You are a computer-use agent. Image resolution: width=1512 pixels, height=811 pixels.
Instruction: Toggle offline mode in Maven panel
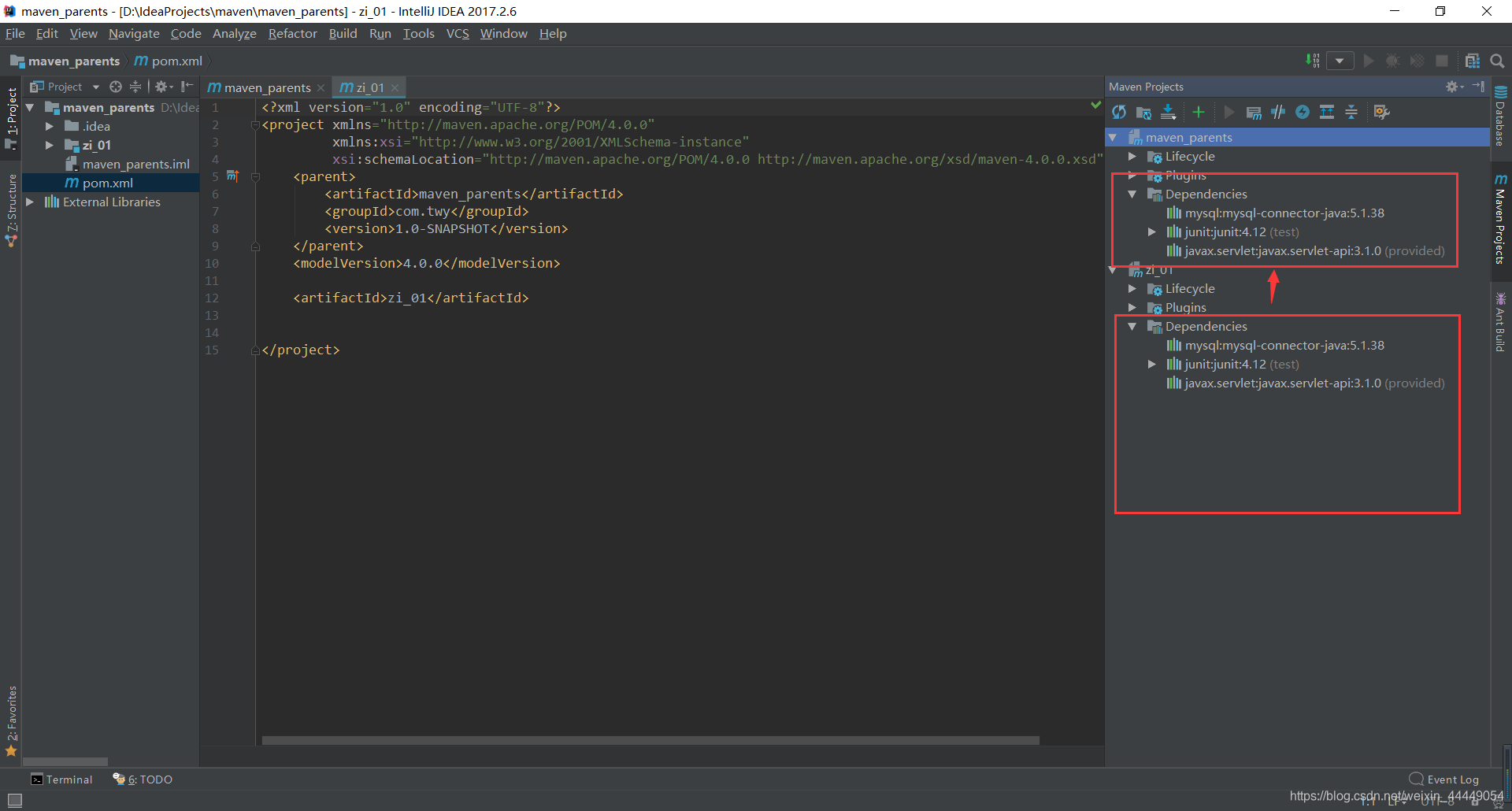tap(1278, 113)
